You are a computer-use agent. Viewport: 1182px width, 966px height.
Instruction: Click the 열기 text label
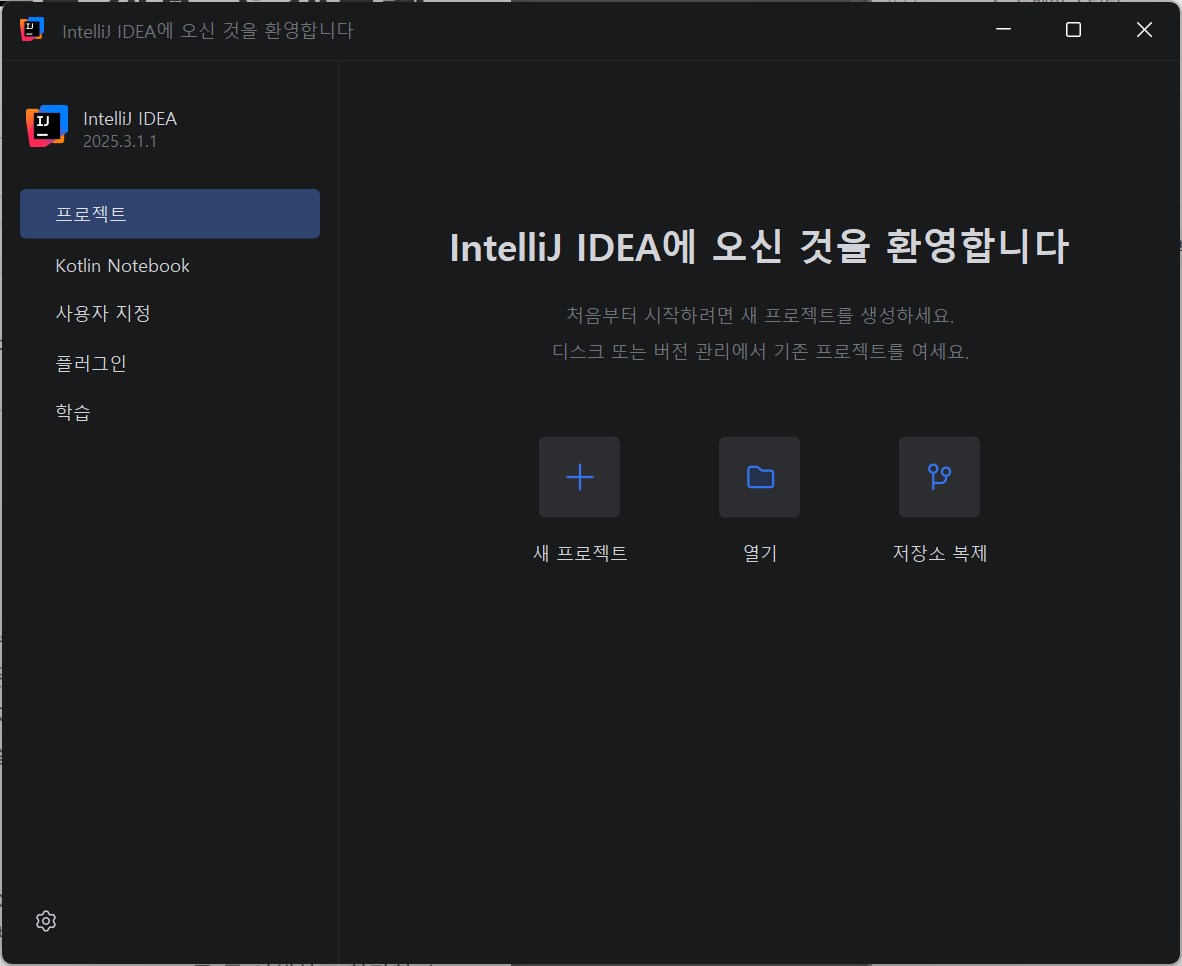(760, 553)
